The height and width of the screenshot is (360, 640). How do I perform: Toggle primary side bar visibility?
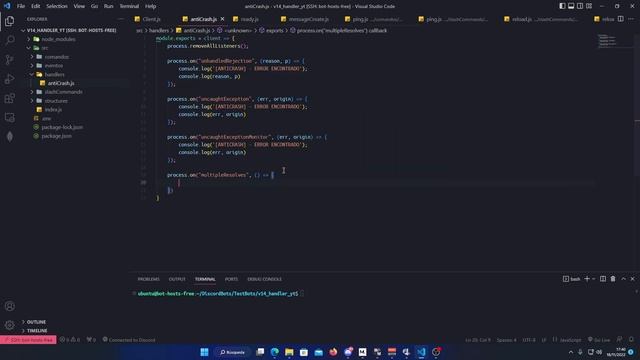point(562,6)
